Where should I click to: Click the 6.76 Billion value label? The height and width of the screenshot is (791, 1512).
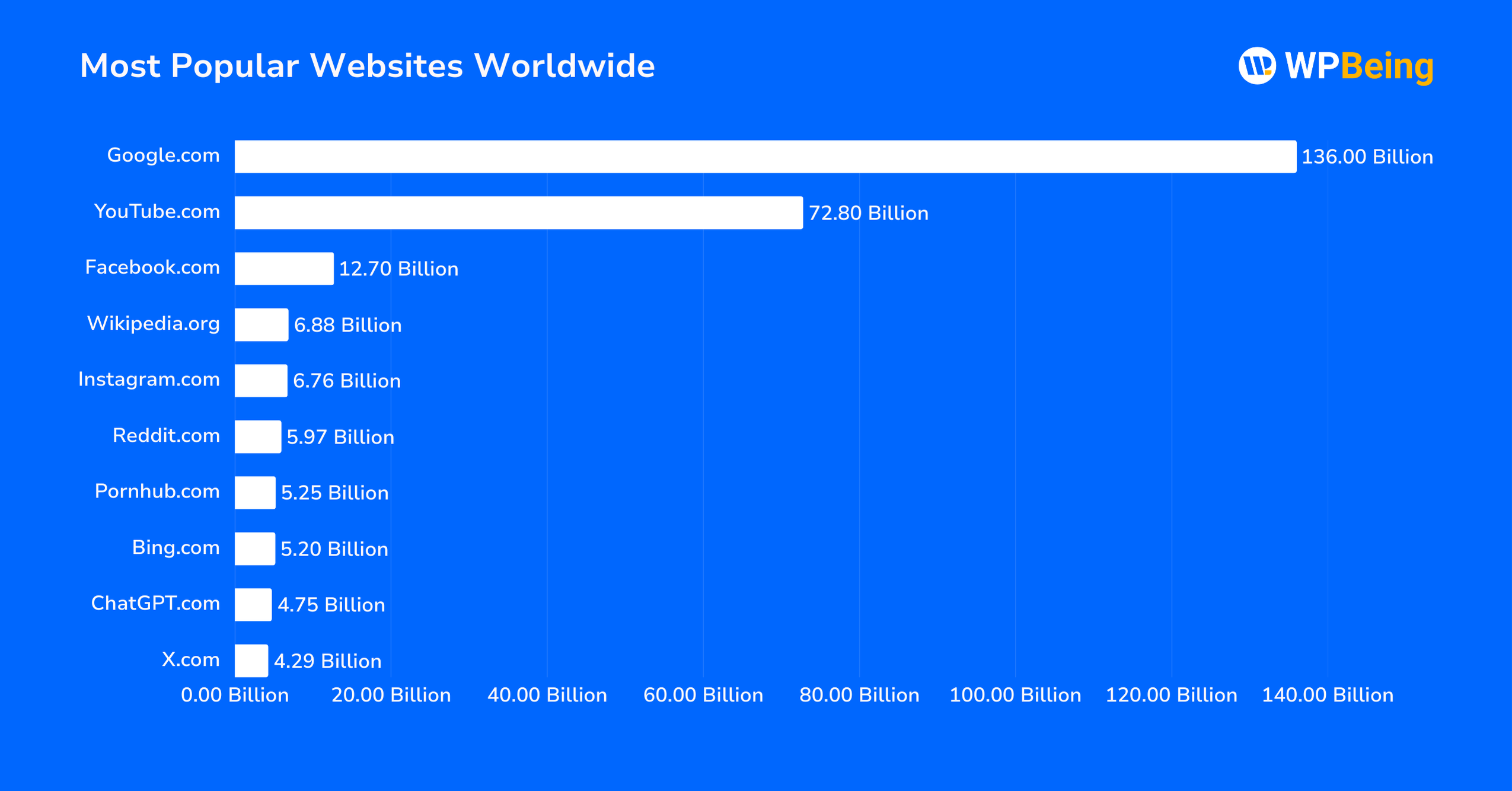click(347, 381)
